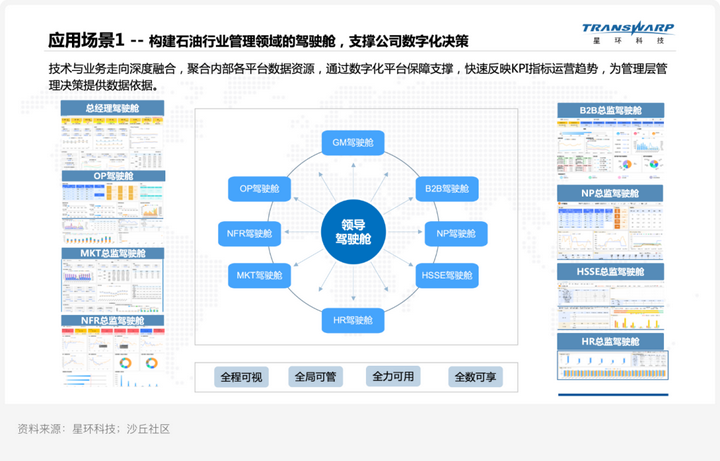The width and height of the screenshot is (720, 461).
Task: Select the OP驾驶舱 node
Action: (x=259, y=189)
